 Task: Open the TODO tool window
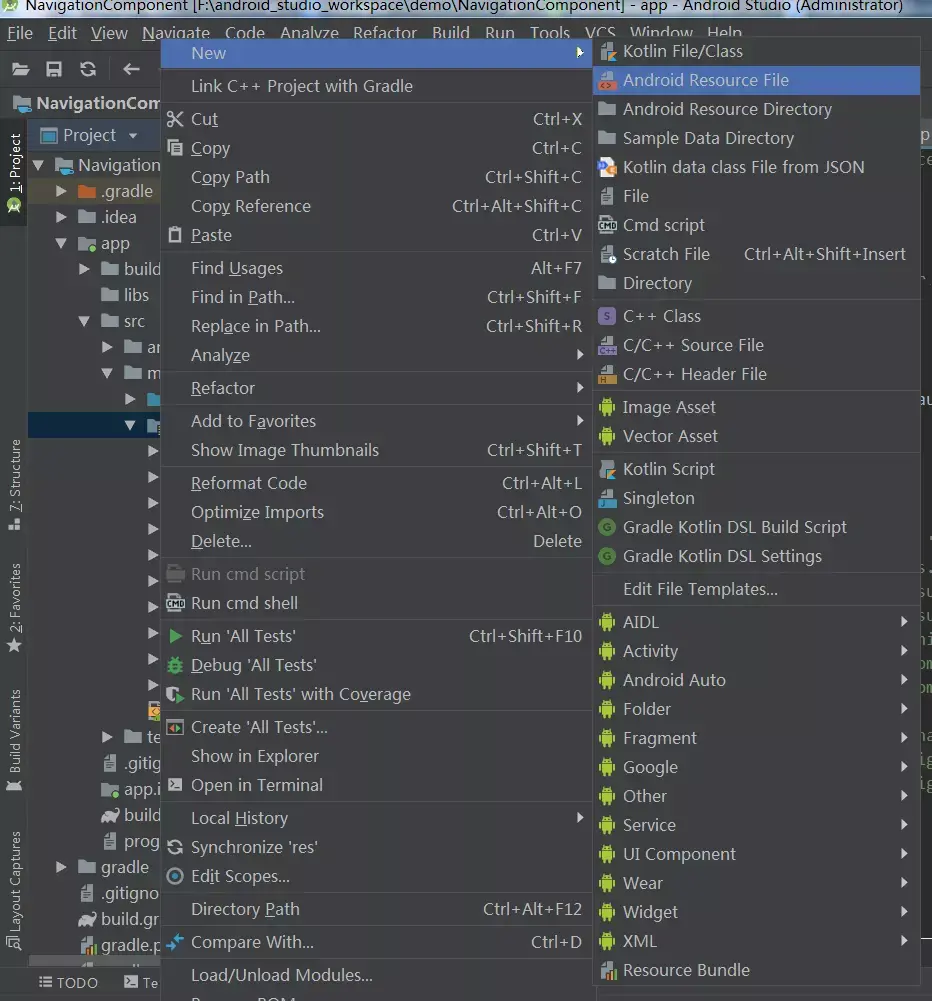(68, 983)
